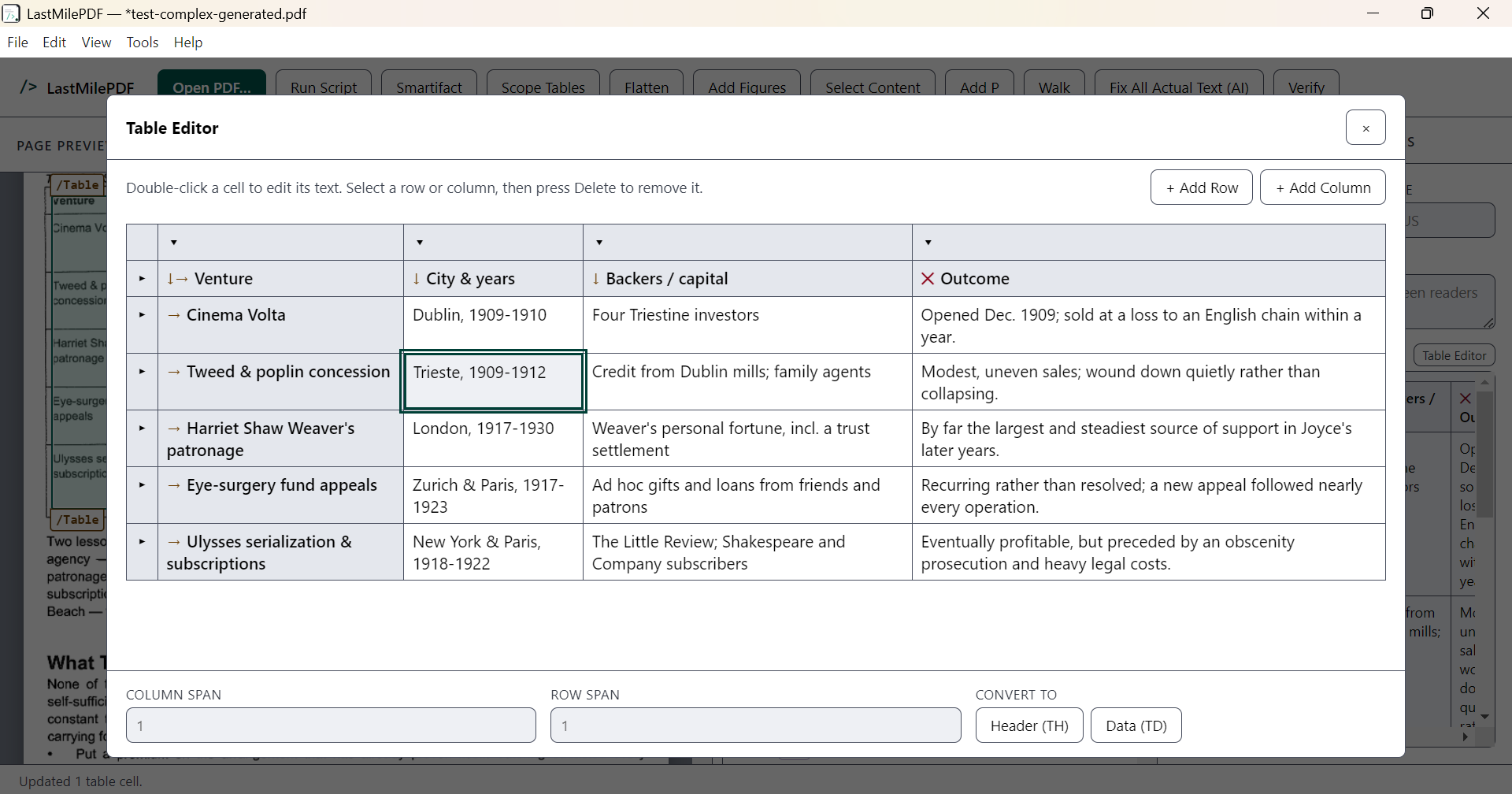Select the 'By far the largest' outcome cell
Image resolution: width=1512 pixels, height=794 pixels.
coord(1148,438)
